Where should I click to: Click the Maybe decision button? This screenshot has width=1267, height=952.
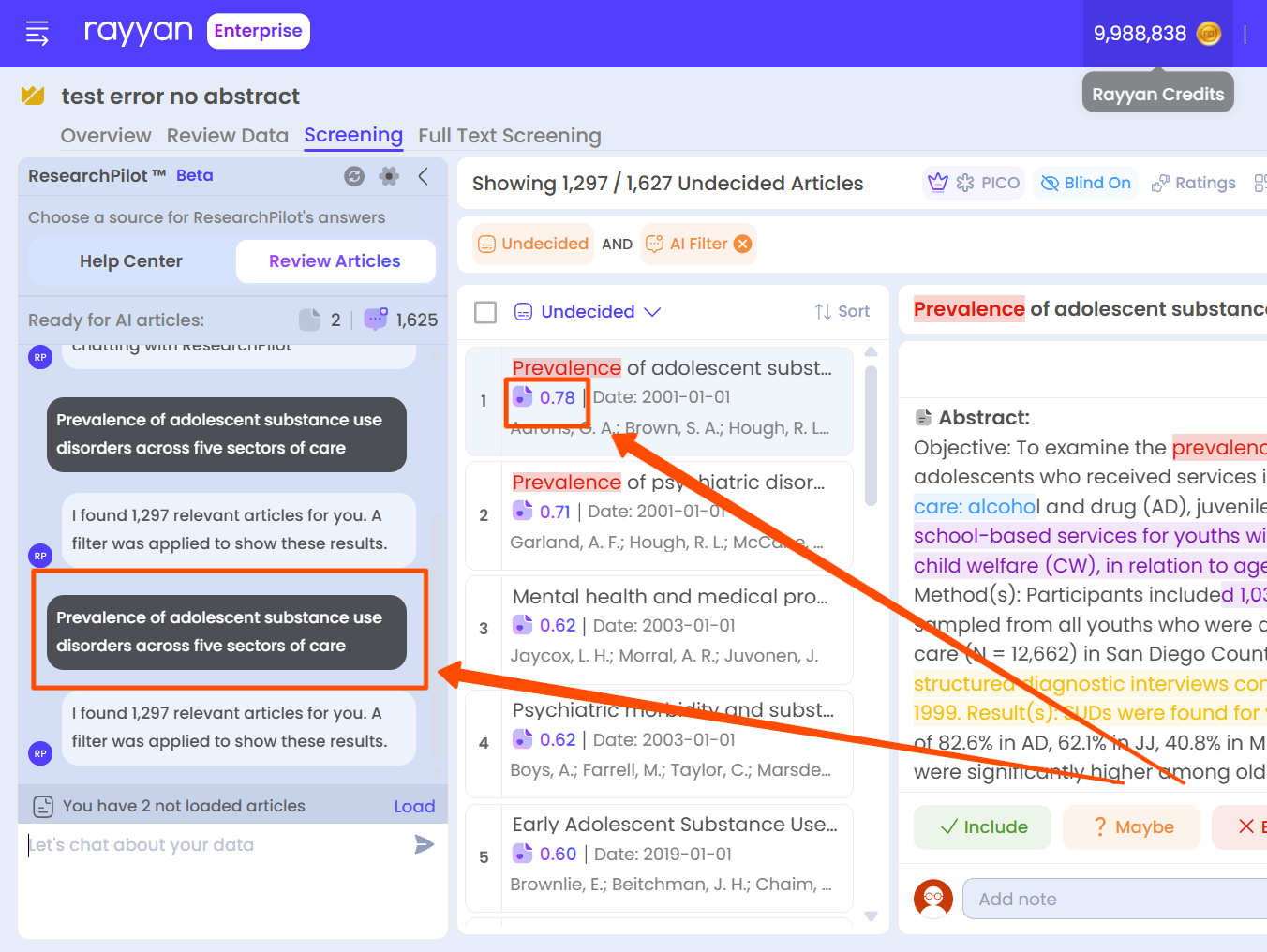pyautogui.click(x=1131, y=826)
